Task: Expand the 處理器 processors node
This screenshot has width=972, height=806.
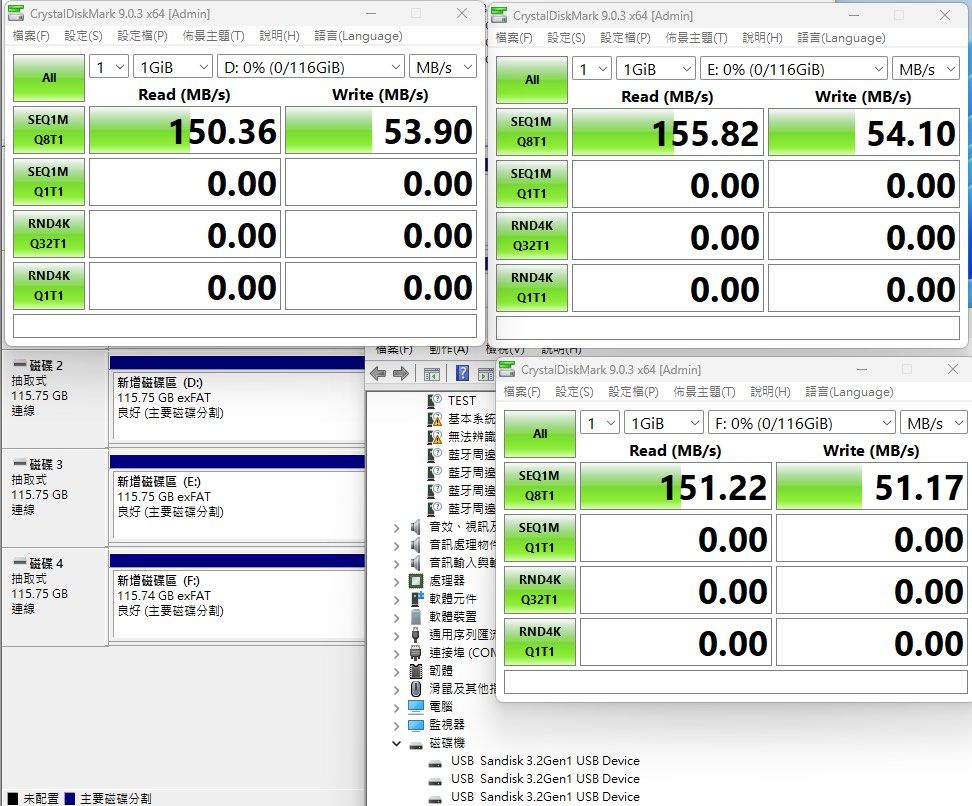Action: (x=396, y=581)
